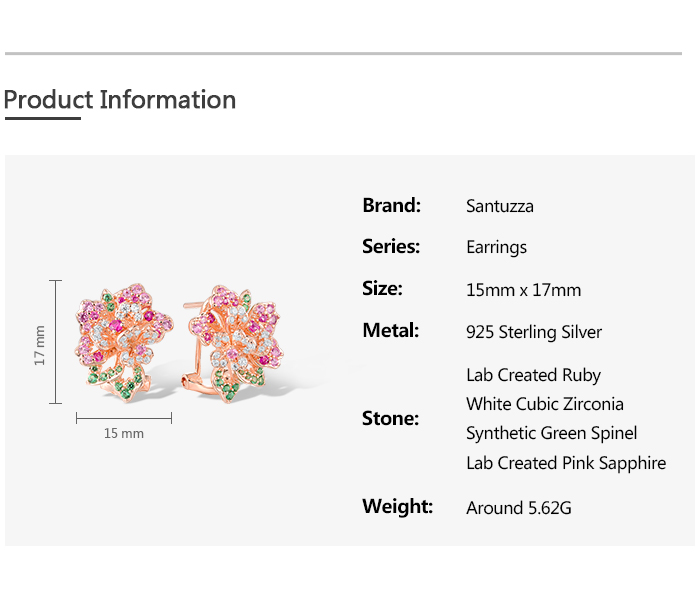Click 925 Sterling Silver text

[x=534, y=332]
